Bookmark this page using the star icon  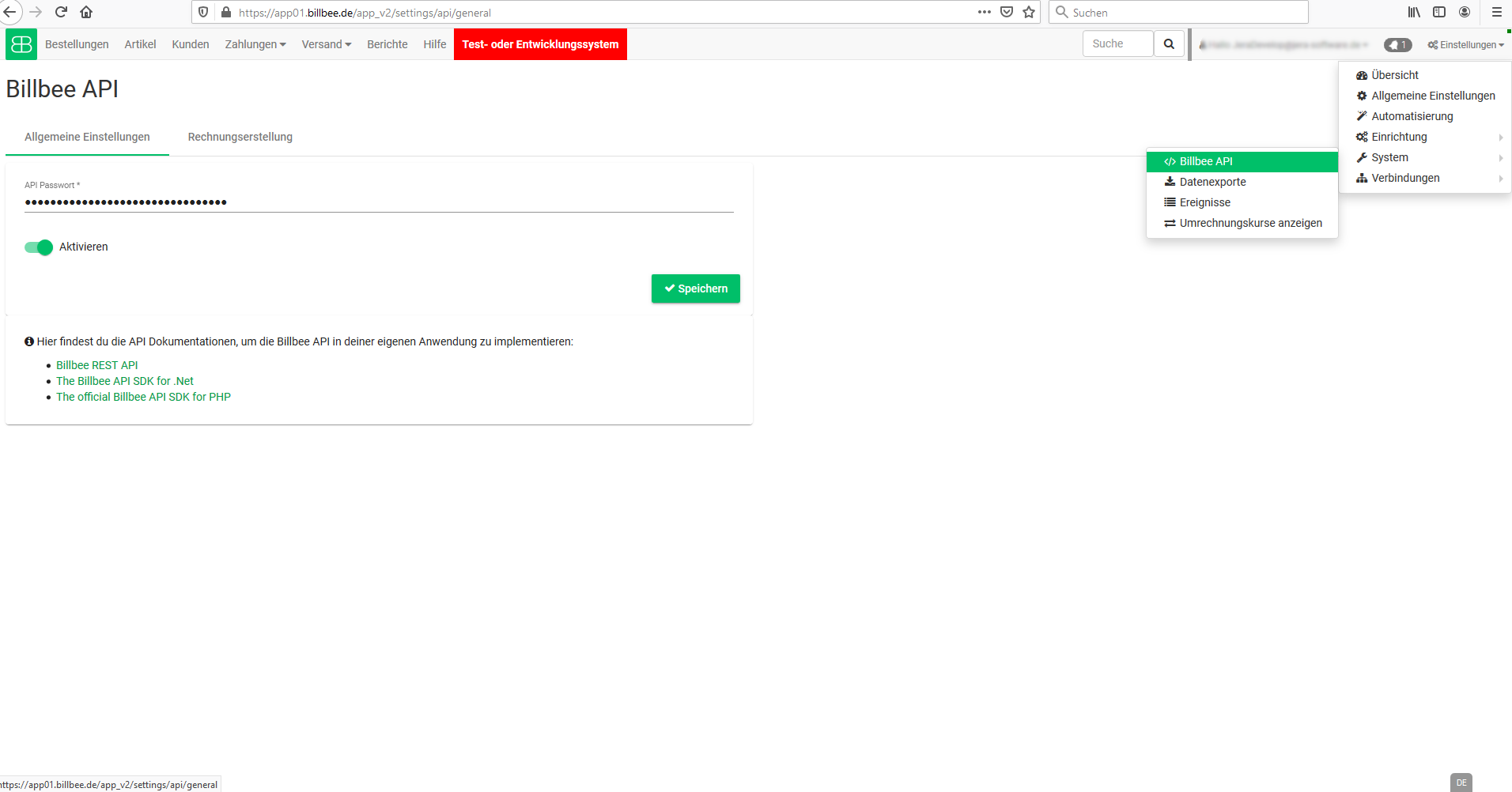pyautogui.click(x=1029, y=12)
